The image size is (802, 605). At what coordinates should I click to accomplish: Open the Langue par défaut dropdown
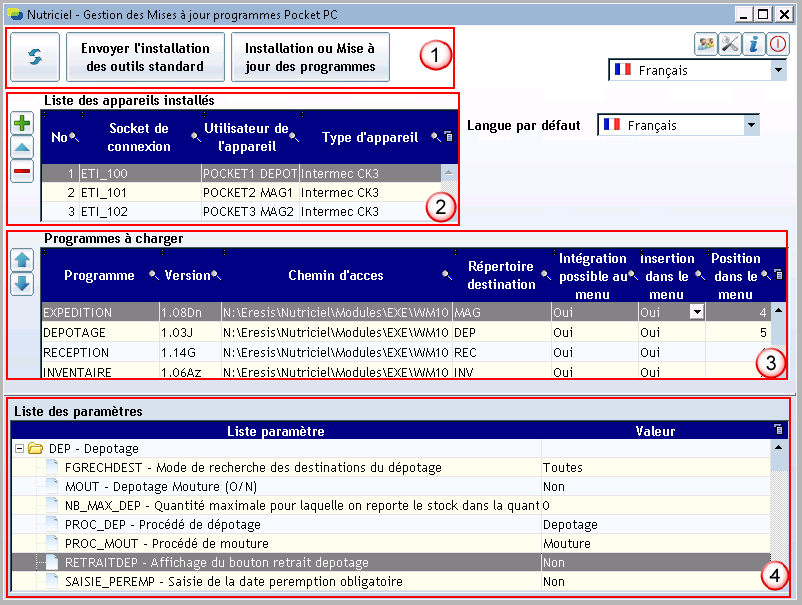click(751, 125)
